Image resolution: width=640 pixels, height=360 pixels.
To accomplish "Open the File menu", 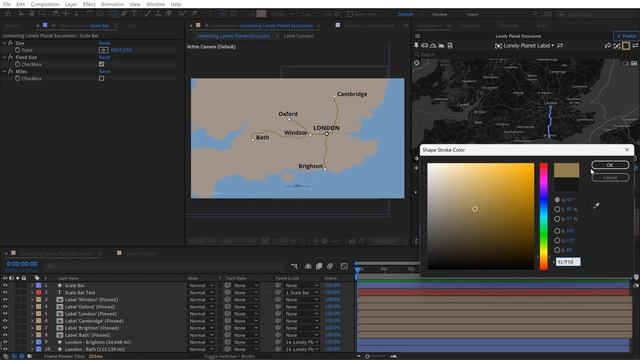I will pyautogui.click(x=7, y=4).
